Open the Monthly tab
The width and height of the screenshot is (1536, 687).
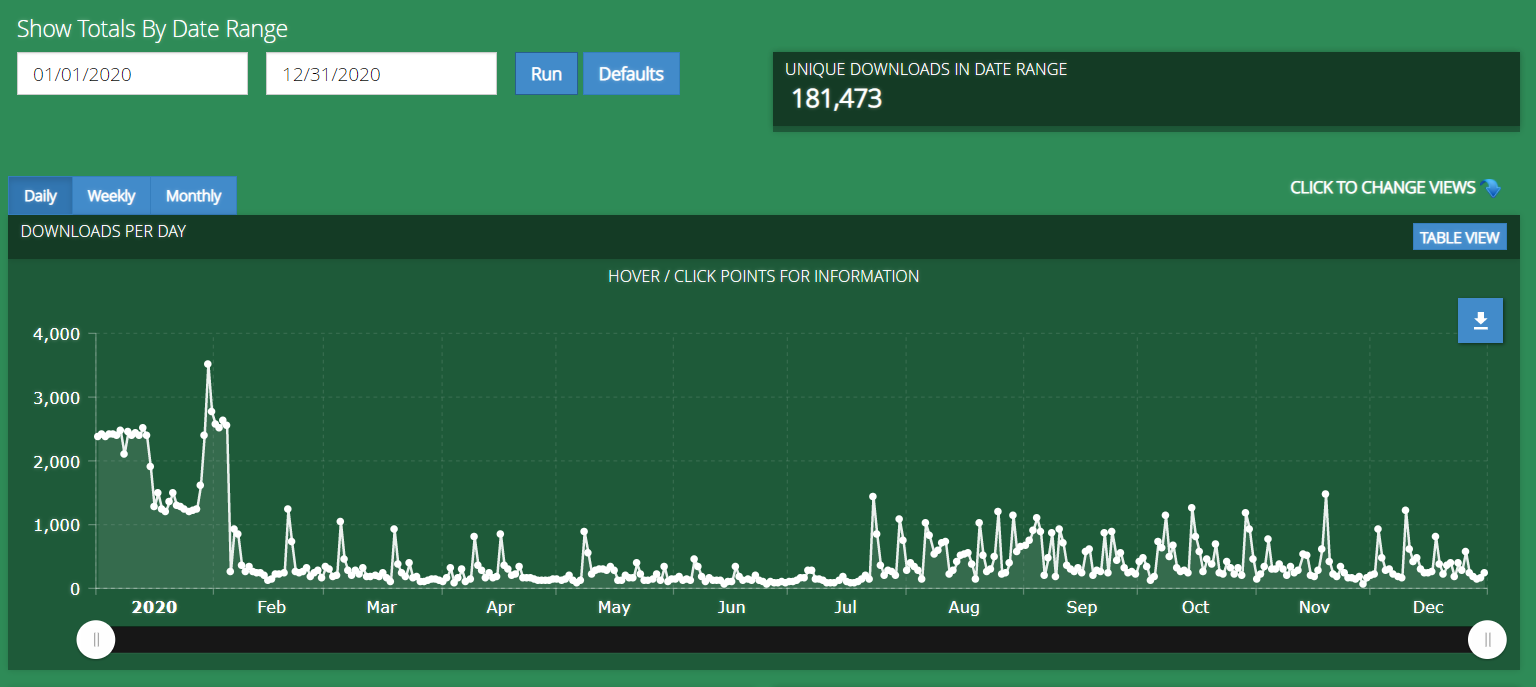[193, 196]
